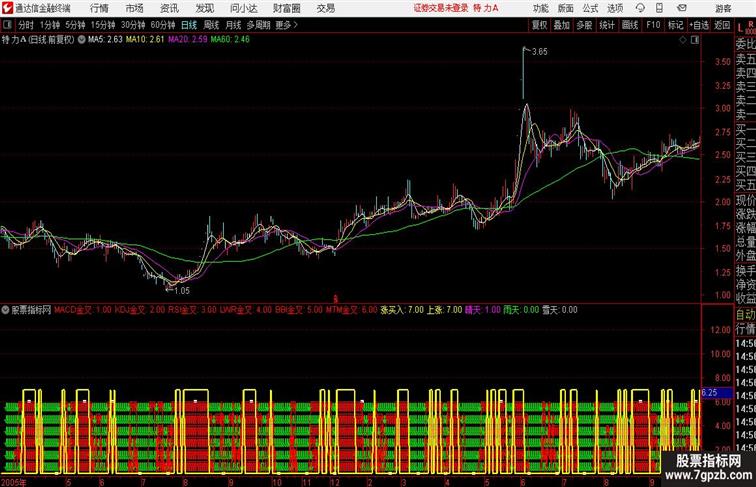Open the 公式 menu
Screen dimensions: 756x487
tap(590, 8)
